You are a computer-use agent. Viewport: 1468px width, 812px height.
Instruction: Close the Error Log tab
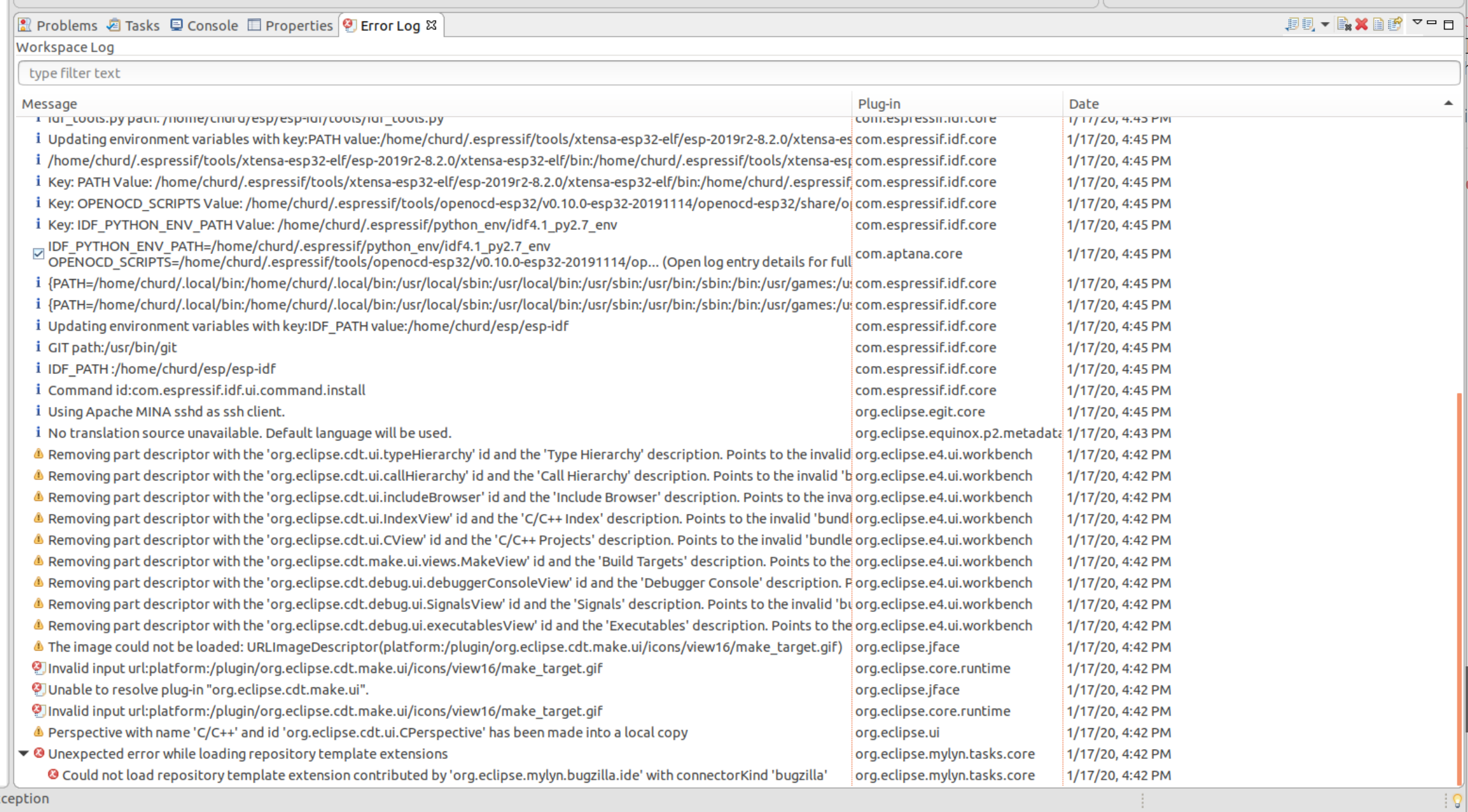coord(432,24)
